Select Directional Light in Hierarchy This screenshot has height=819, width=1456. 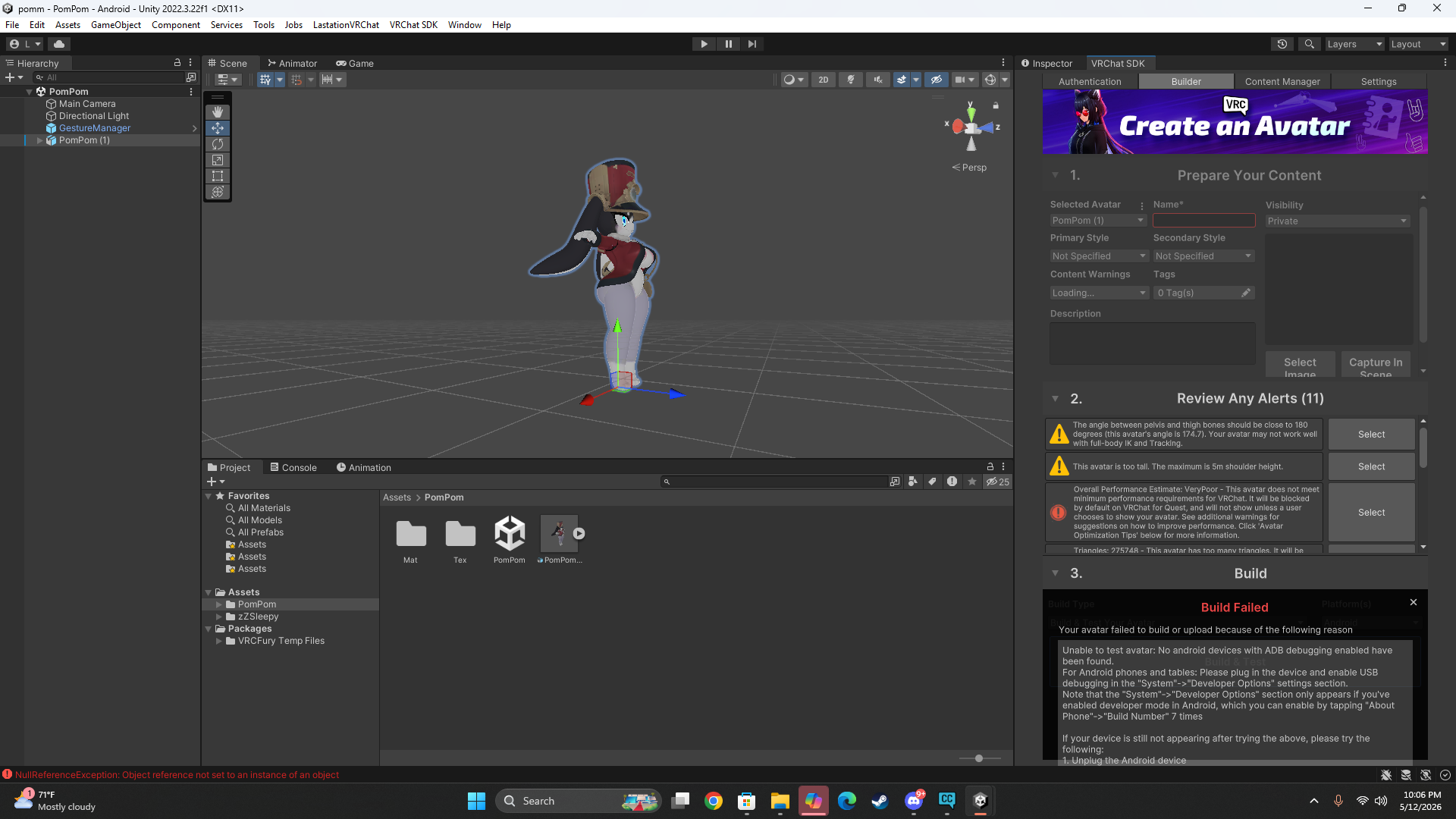coord(94,116)
